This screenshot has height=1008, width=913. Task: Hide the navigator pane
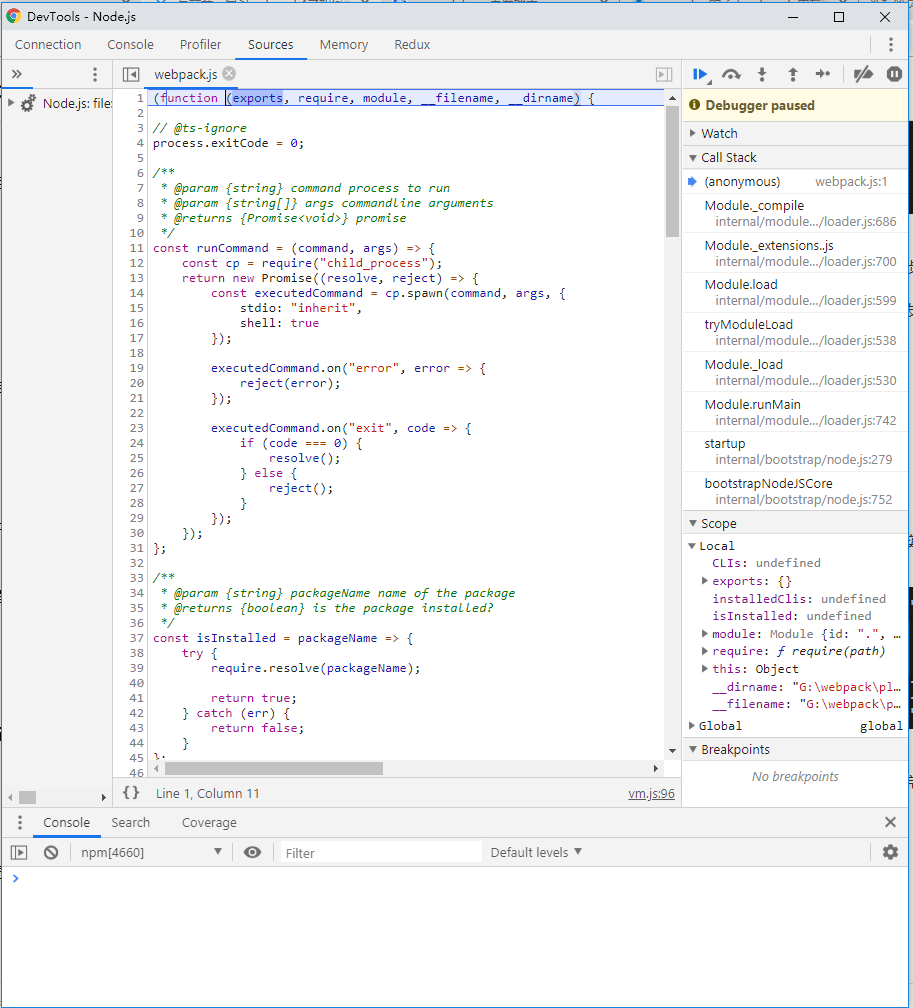tap(131, 74)
